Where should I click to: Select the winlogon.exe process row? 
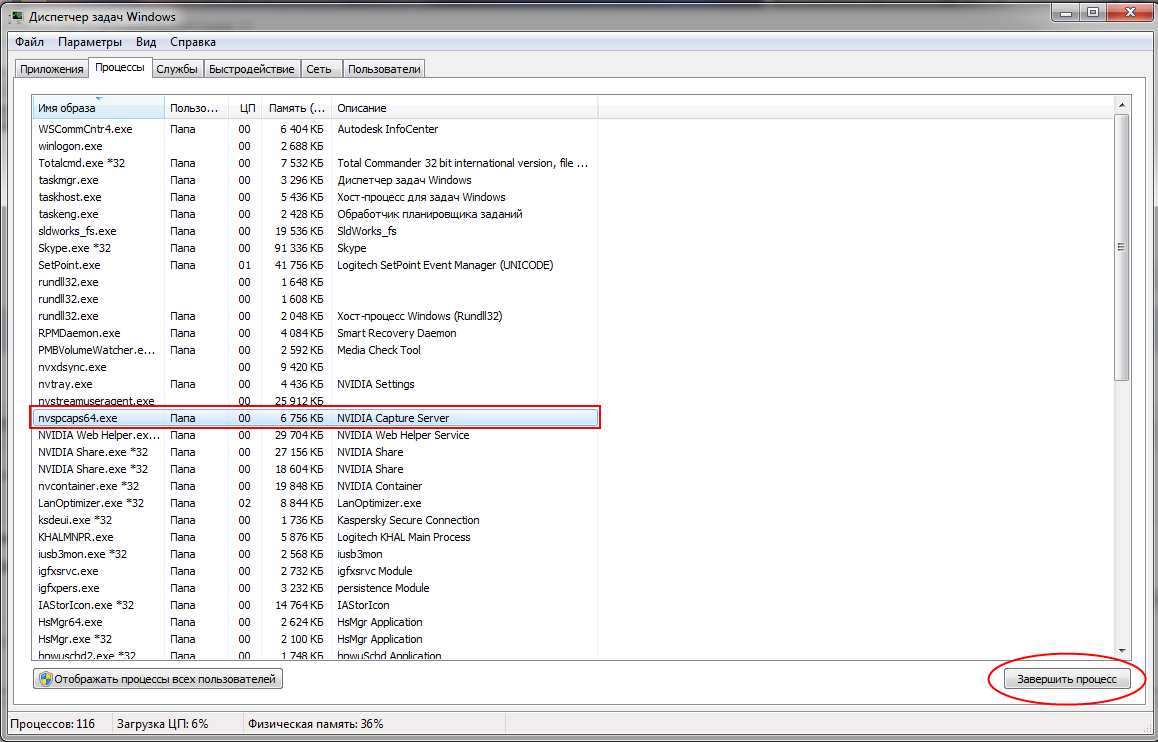(315, 146)
